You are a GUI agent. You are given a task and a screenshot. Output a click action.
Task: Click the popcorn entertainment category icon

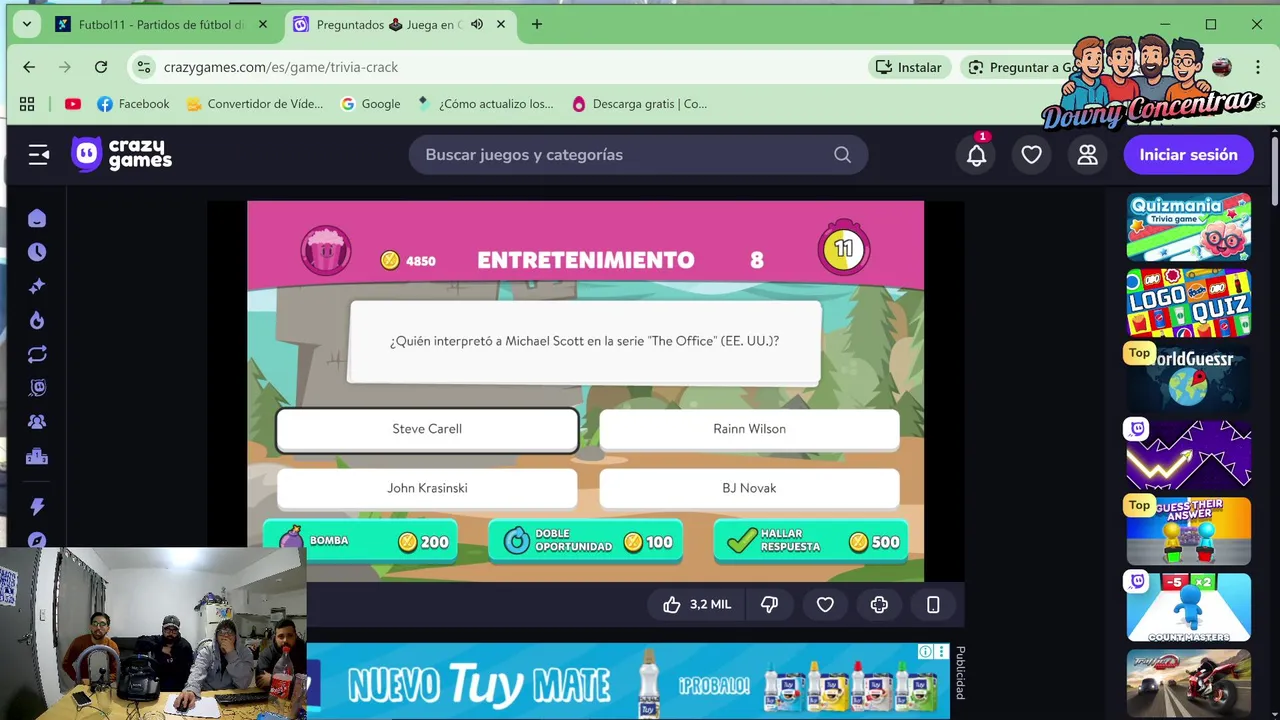tap(326, 250)
